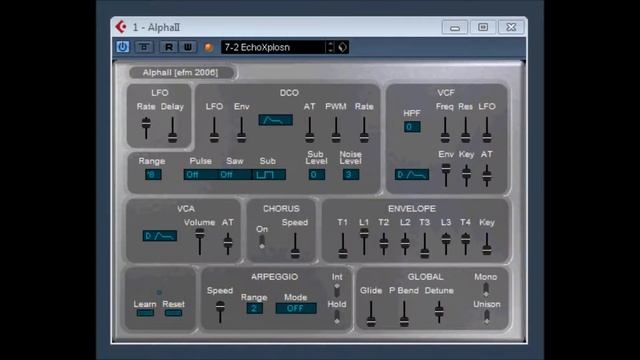Toggle the Chorus On switch

pos(262,241)
